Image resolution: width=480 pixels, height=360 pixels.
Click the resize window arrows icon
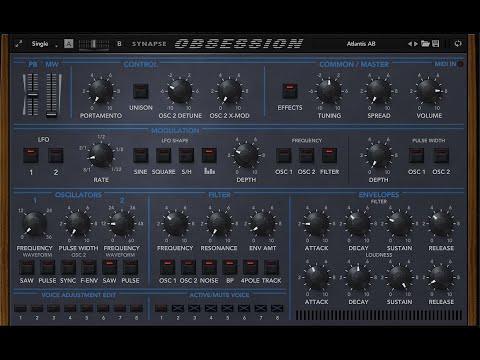pyautogui.click(x=19, y=44)
